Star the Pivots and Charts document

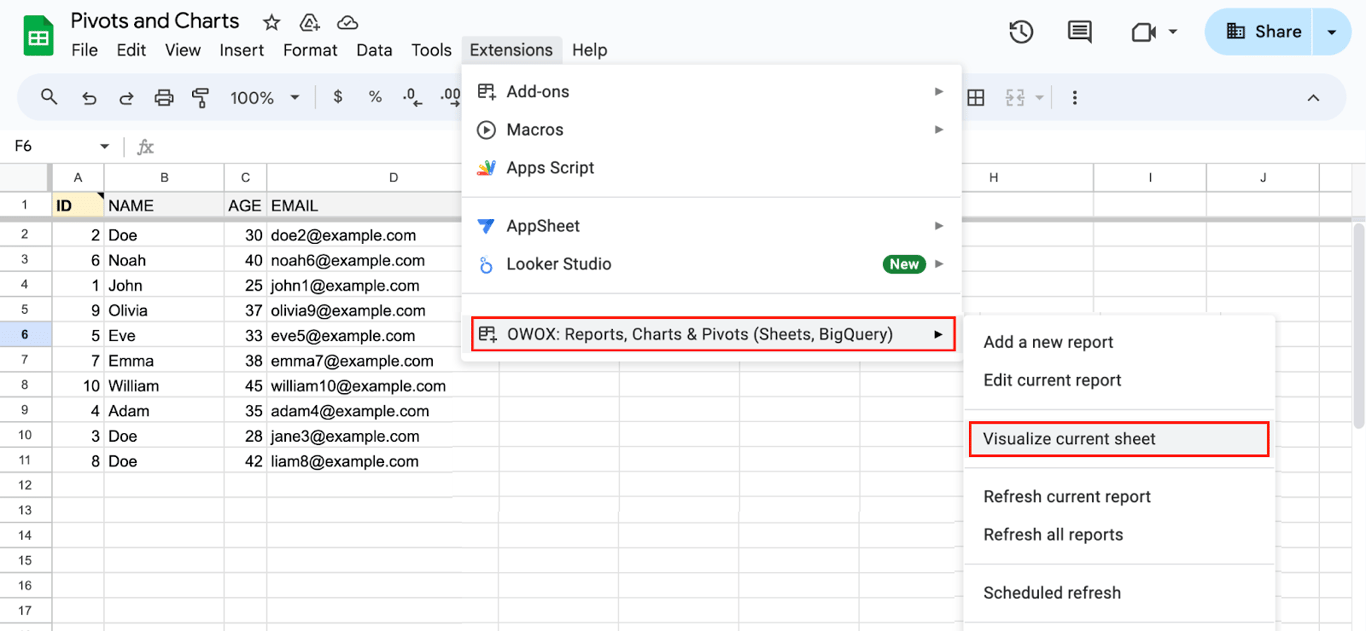(x=271, y=22)
